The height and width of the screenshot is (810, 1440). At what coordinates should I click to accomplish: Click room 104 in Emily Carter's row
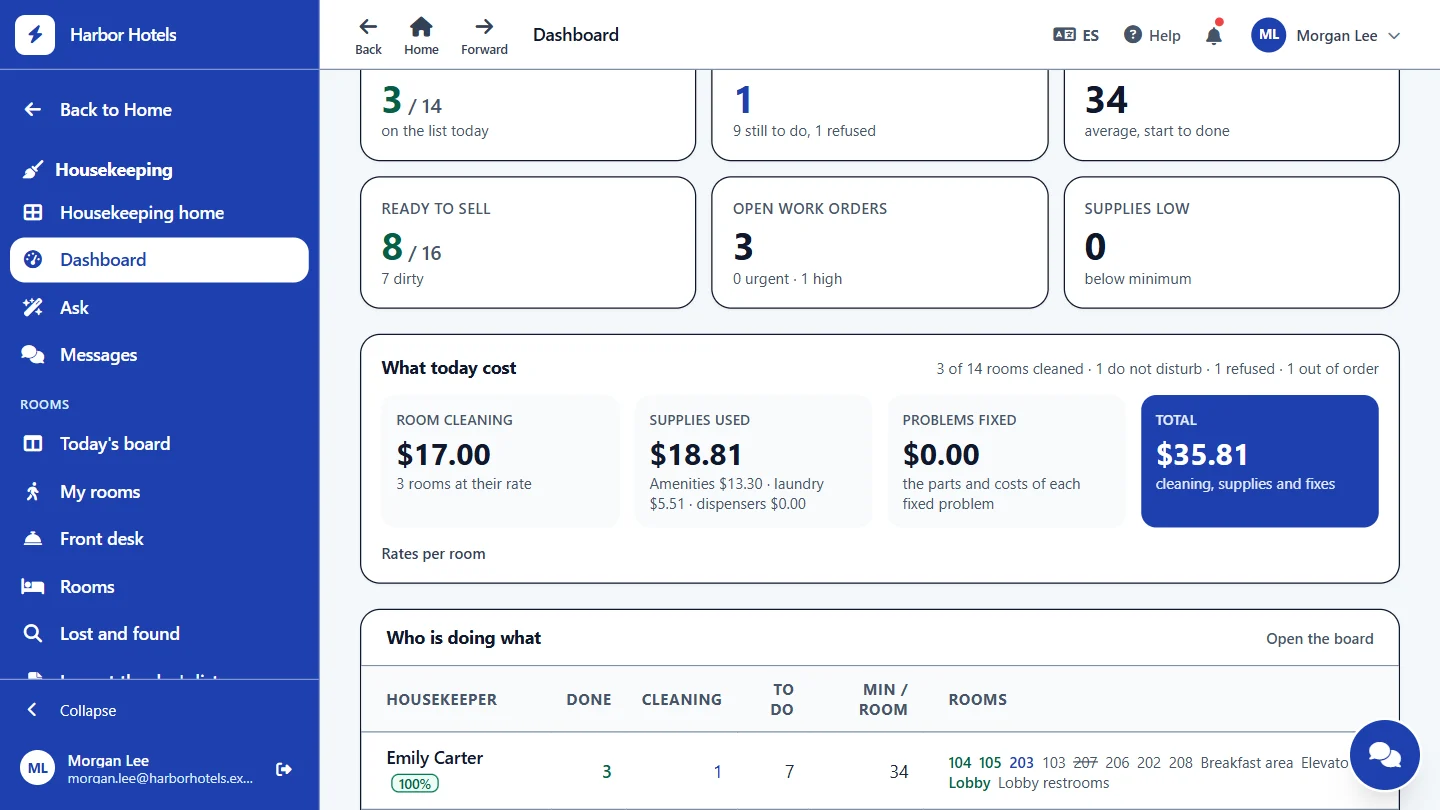coord(960,763)
